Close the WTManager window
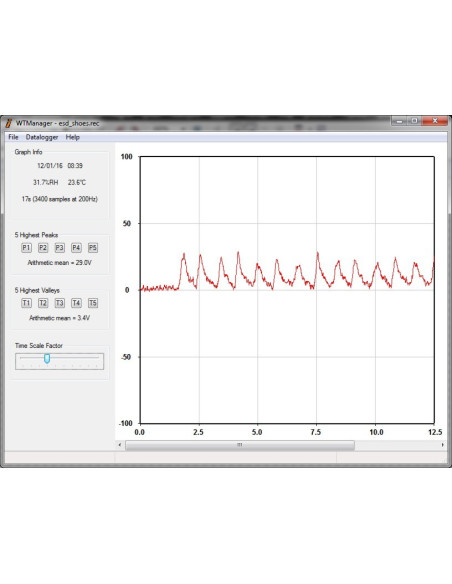Viewport: 452px width, 584px height. 434,121
